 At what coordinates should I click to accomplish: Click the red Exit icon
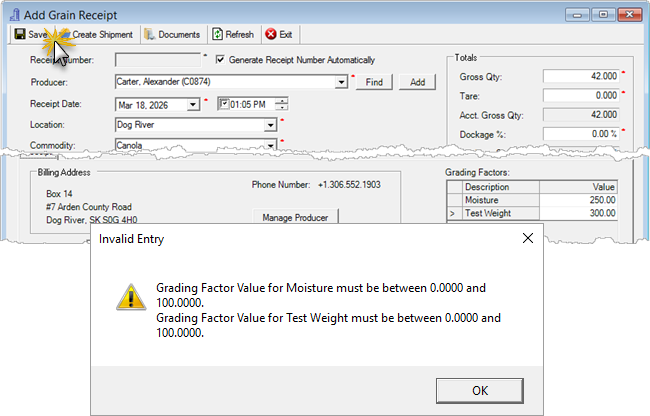[x=271, y=34]
